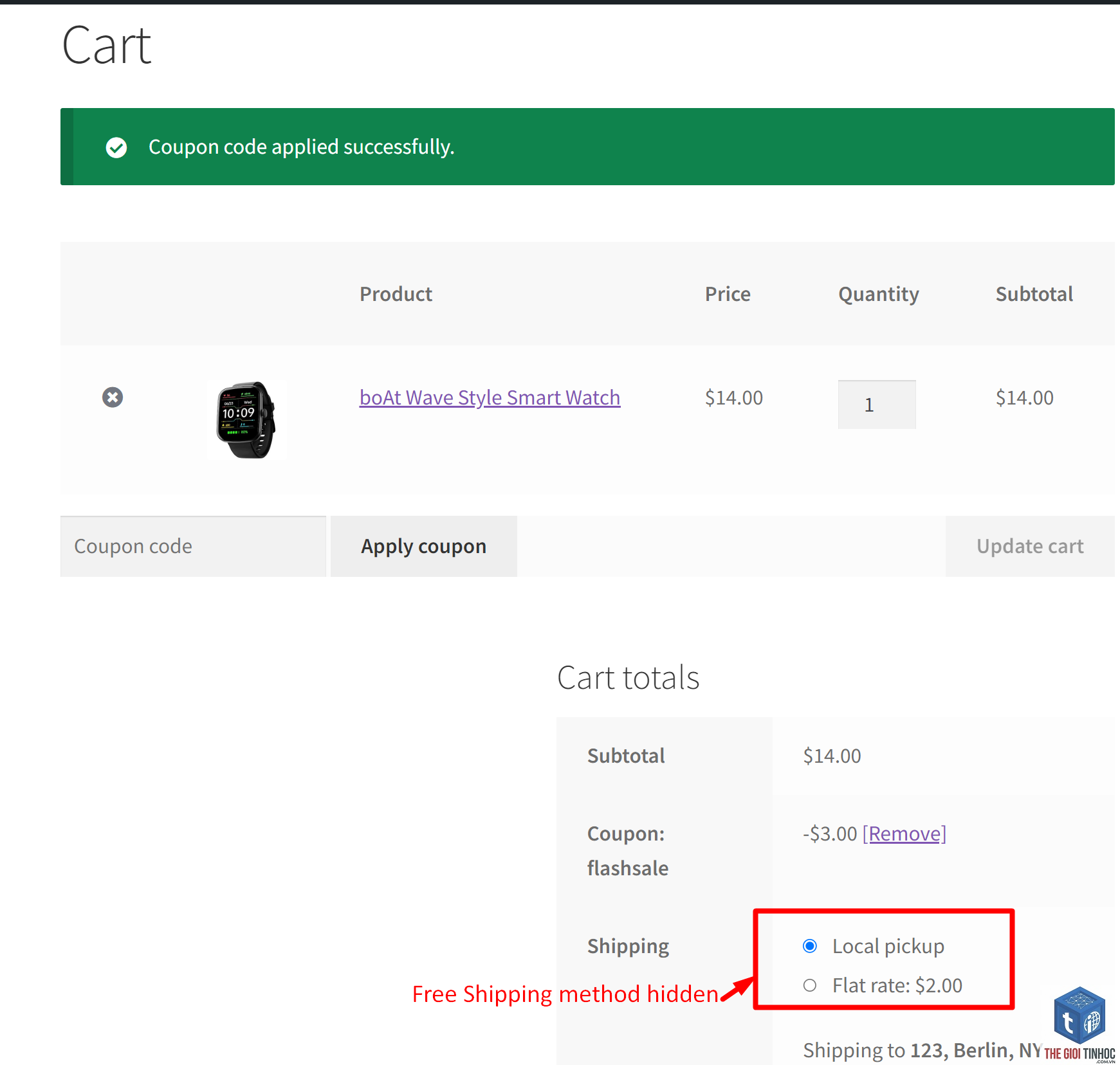Click the -$3.00 coupon discount amount
Image resolution: width=1120 pixels, height=1065 pixels.
point(830,833)
